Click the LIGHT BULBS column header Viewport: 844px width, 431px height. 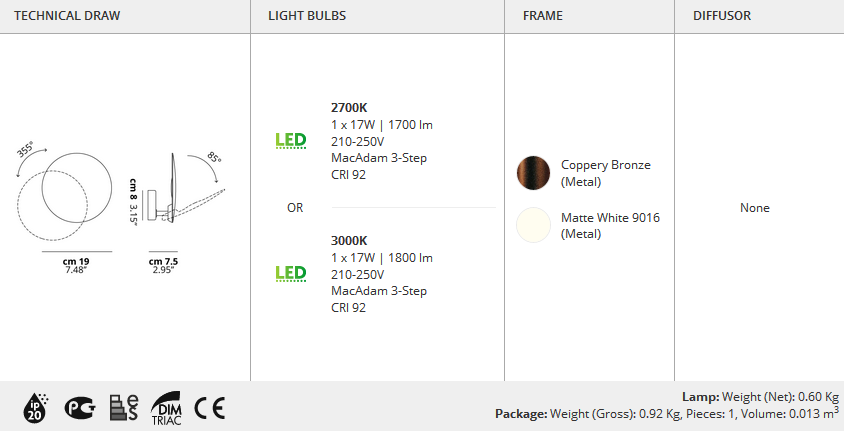tap(307, 16)
